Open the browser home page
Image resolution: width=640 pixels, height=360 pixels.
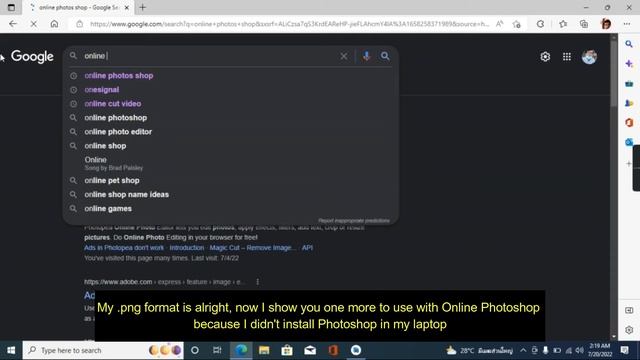54,24
